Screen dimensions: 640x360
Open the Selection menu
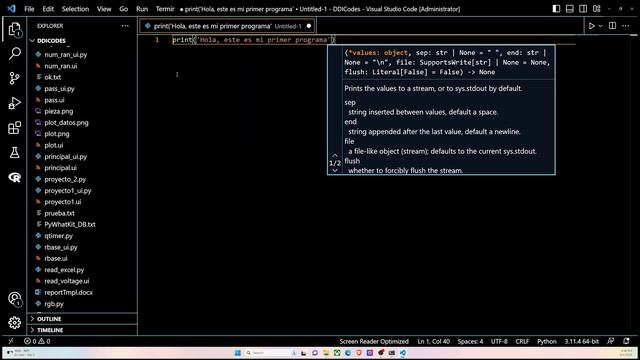coord(76,9)
